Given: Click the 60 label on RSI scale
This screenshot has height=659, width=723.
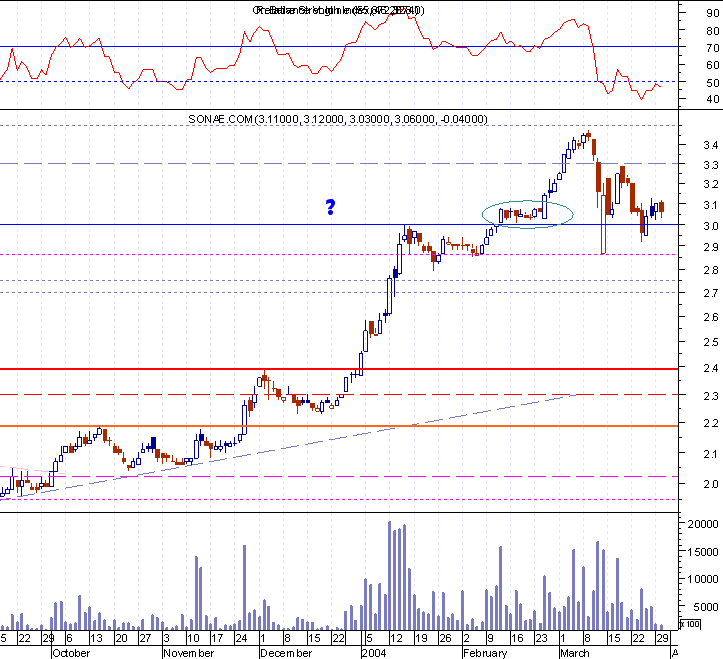Looking at the screenshot, I should (713, 65).
